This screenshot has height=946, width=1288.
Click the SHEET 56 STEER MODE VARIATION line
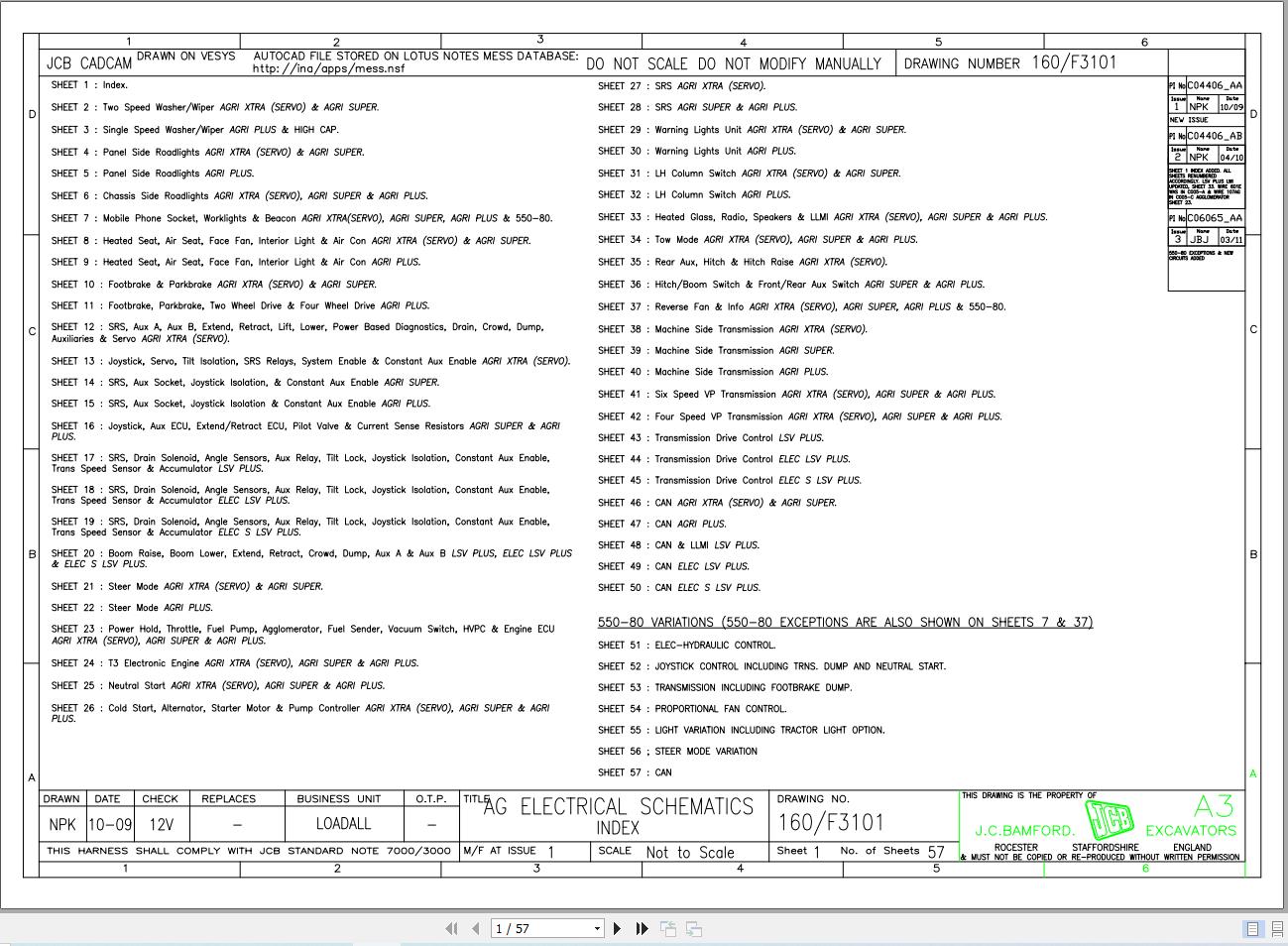(677, 752)
